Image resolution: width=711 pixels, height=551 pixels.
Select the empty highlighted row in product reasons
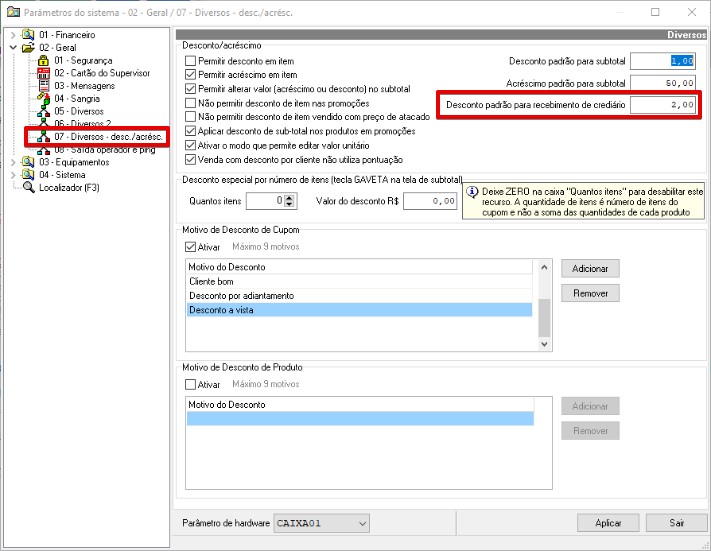[360, 419]
